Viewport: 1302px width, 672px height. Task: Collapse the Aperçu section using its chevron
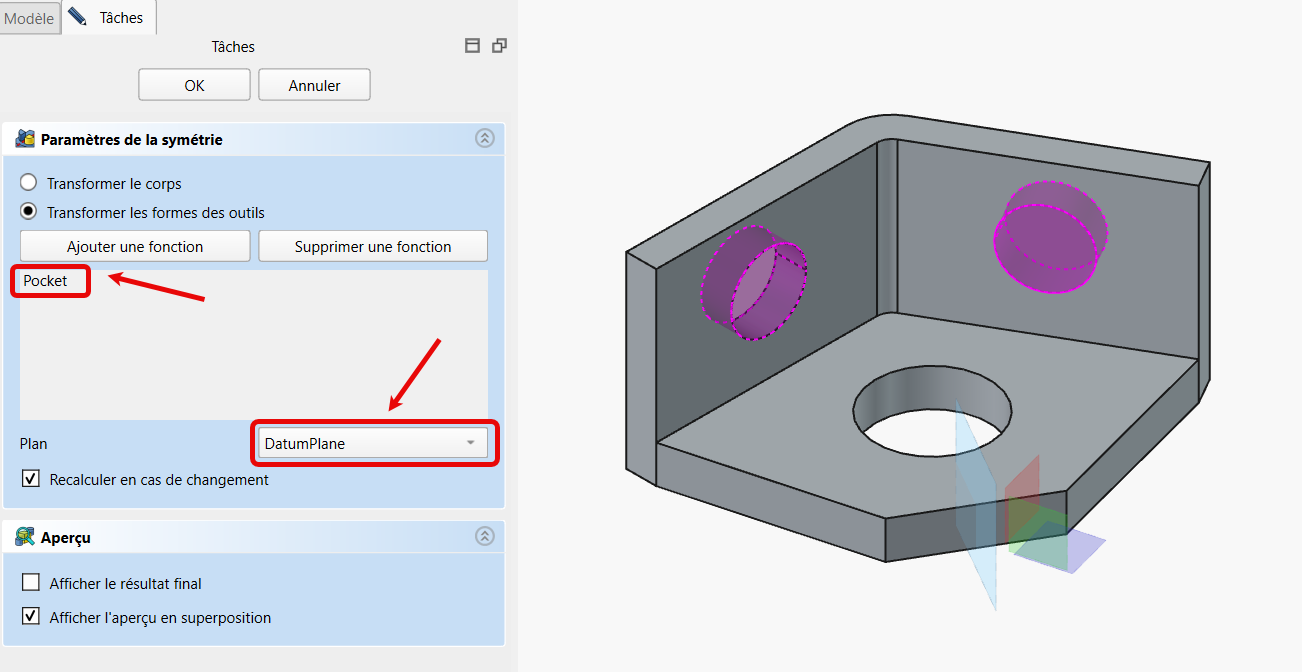point(484,537)
